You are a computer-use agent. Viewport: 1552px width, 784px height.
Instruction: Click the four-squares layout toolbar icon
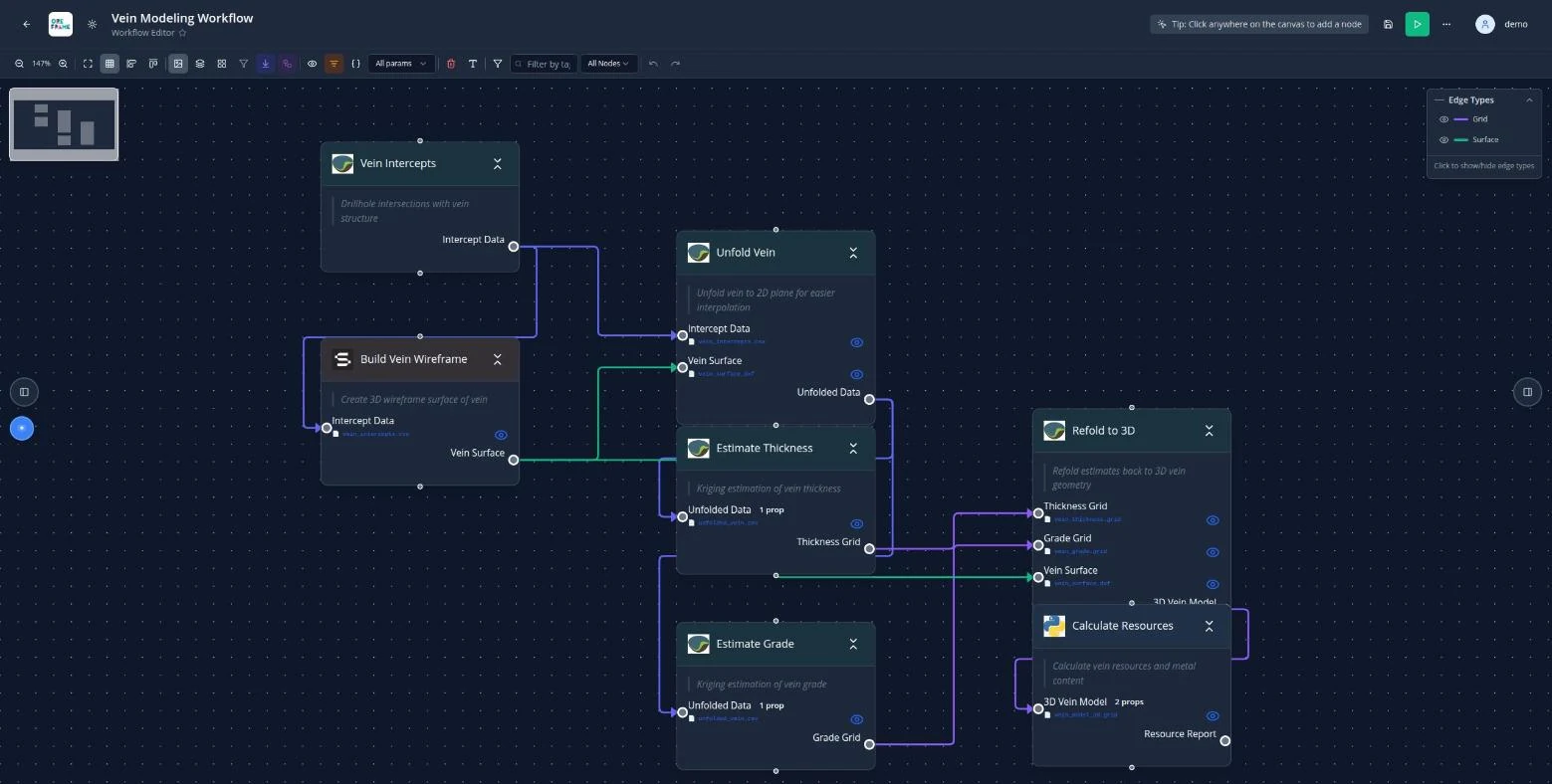tap(222, 64)
